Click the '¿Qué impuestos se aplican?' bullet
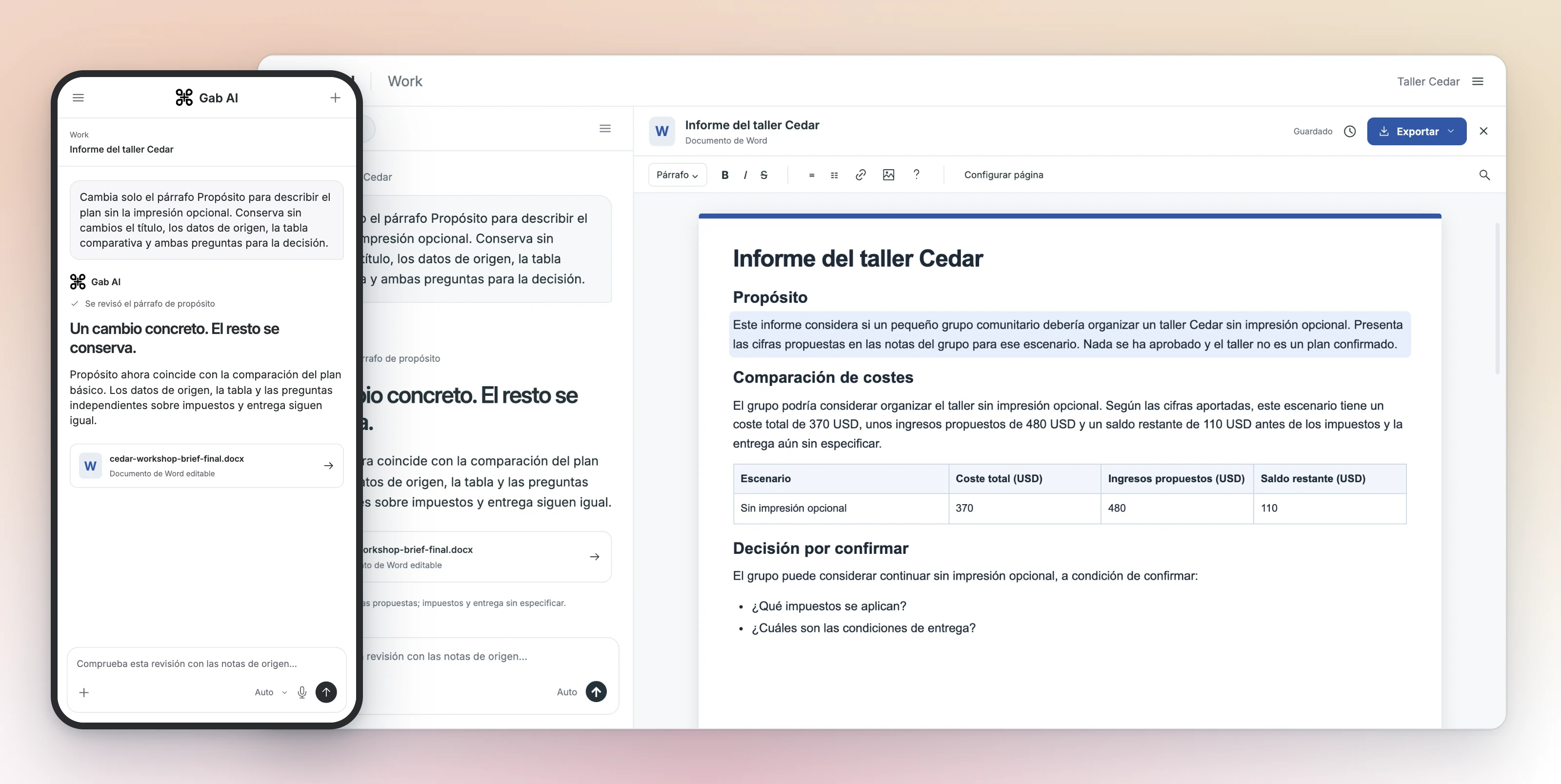Viewport: 1561px width, 784px height. coord(828,606)
